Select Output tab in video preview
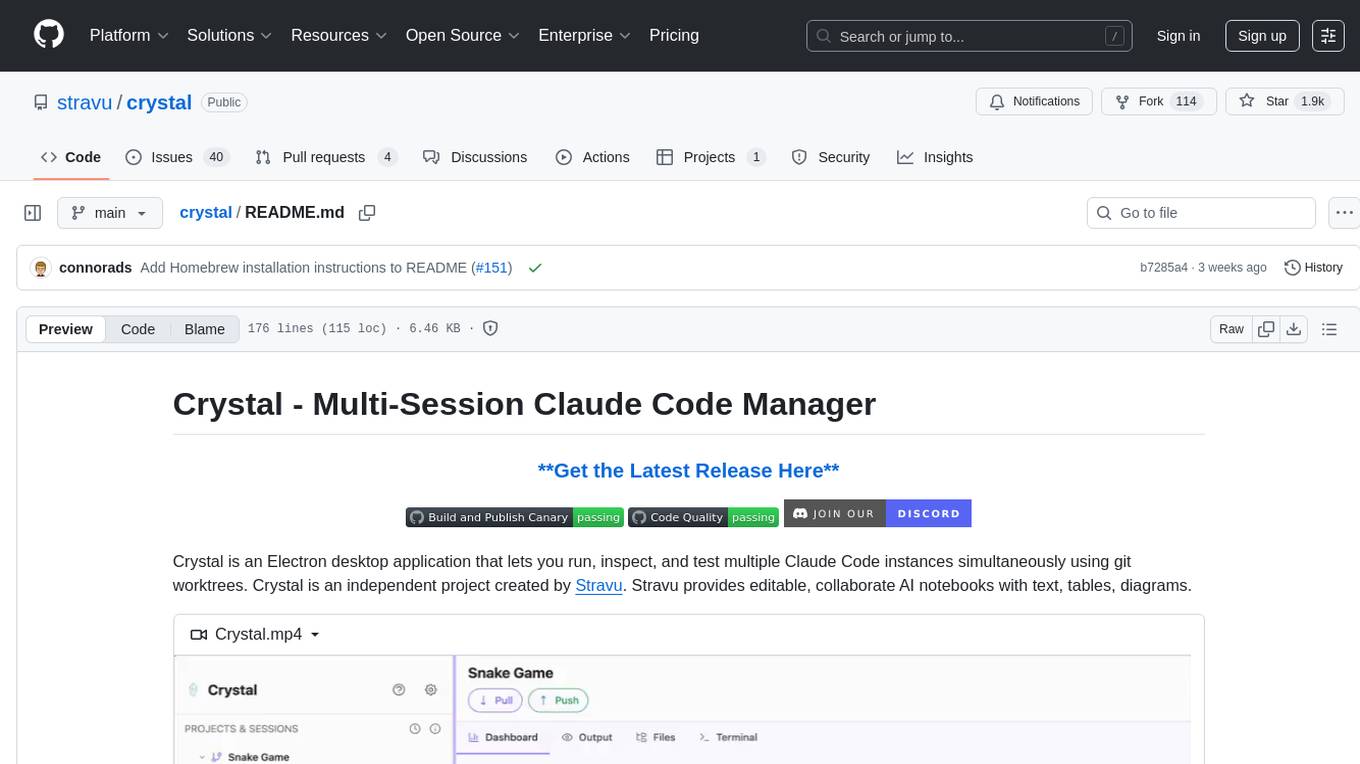This screenshot has height=764, width=1360. point(587,737)
